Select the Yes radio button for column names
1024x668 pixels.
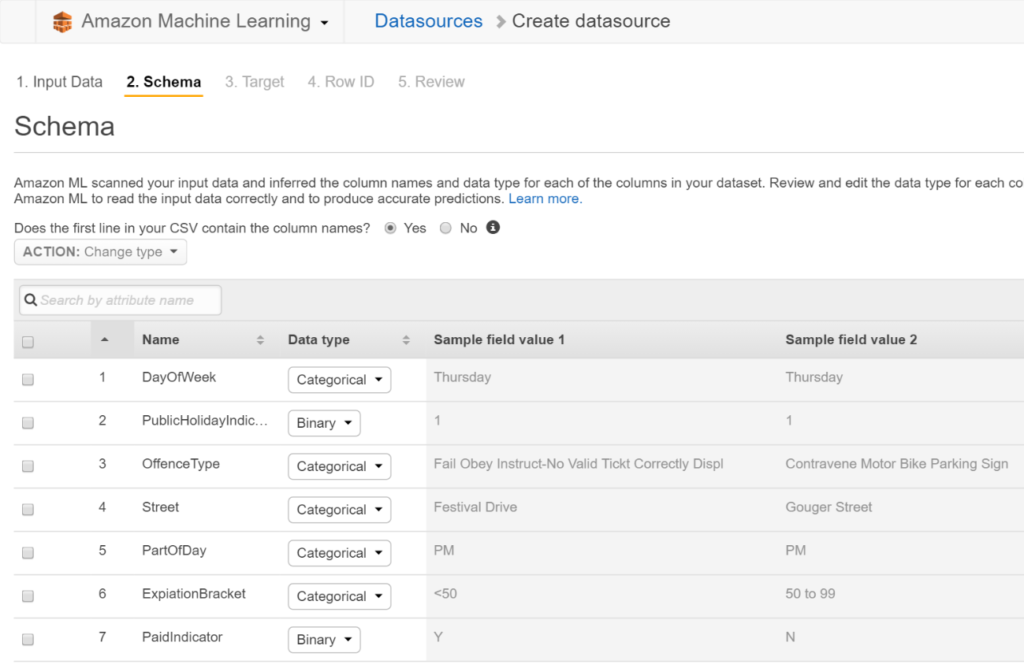390,228
